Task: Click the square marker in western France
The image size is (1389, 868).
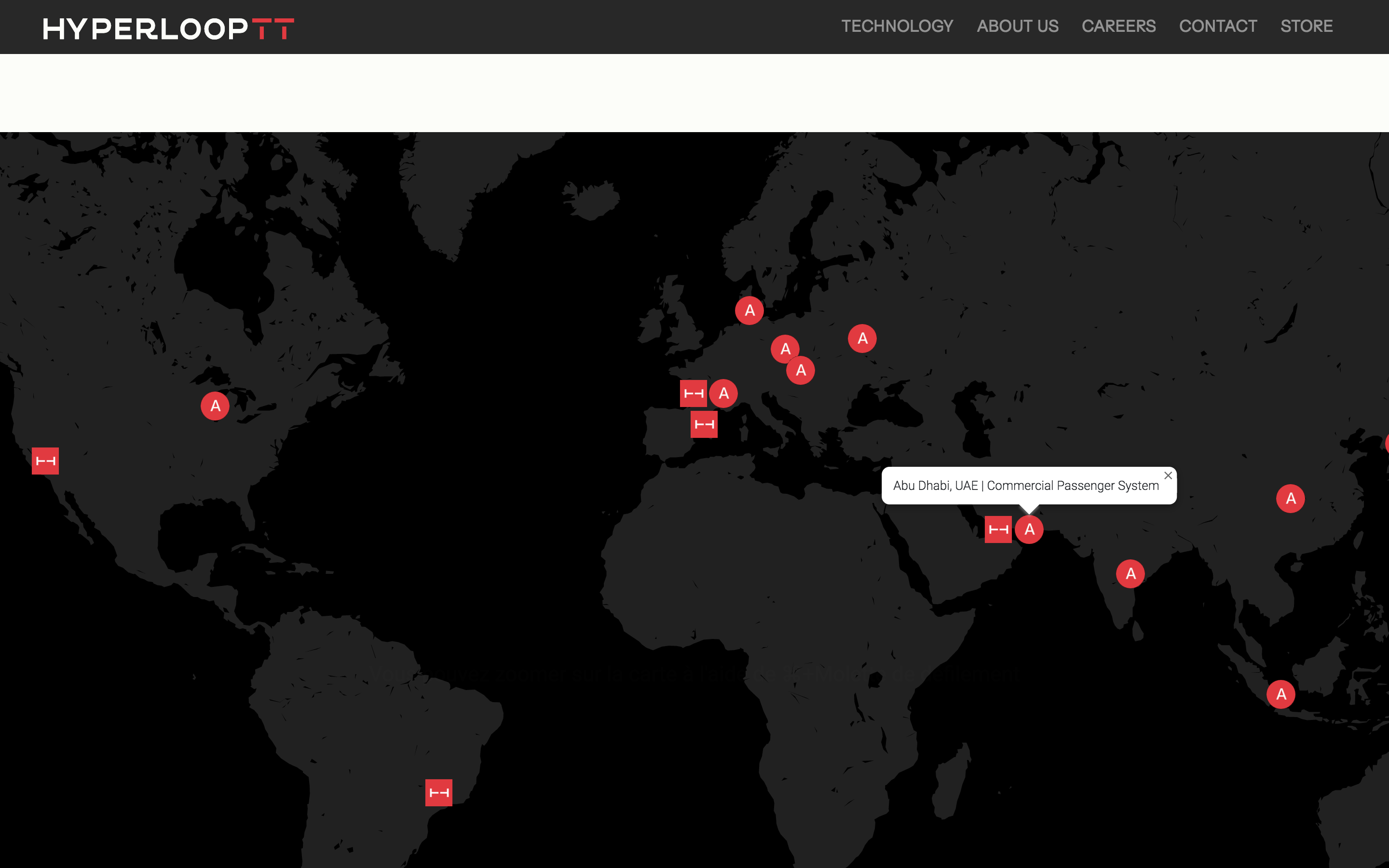Action: (x=694, y=394)
